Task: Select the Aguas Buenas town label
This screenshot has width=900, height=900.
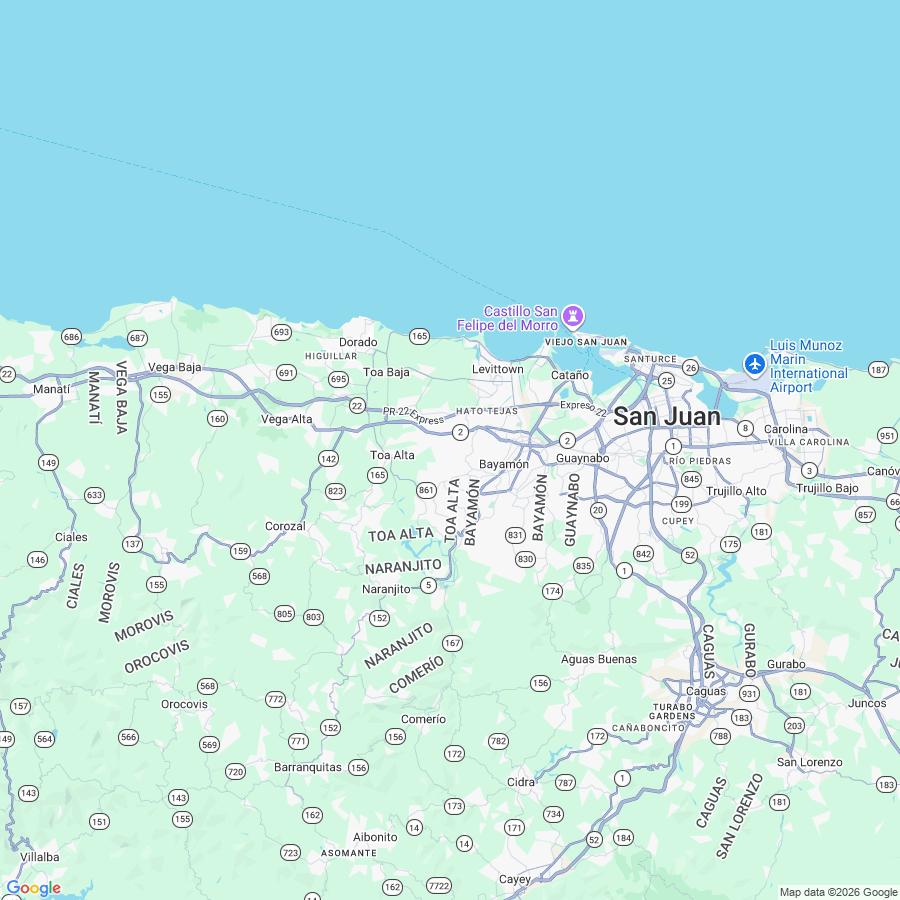Action: click(599, 660)
